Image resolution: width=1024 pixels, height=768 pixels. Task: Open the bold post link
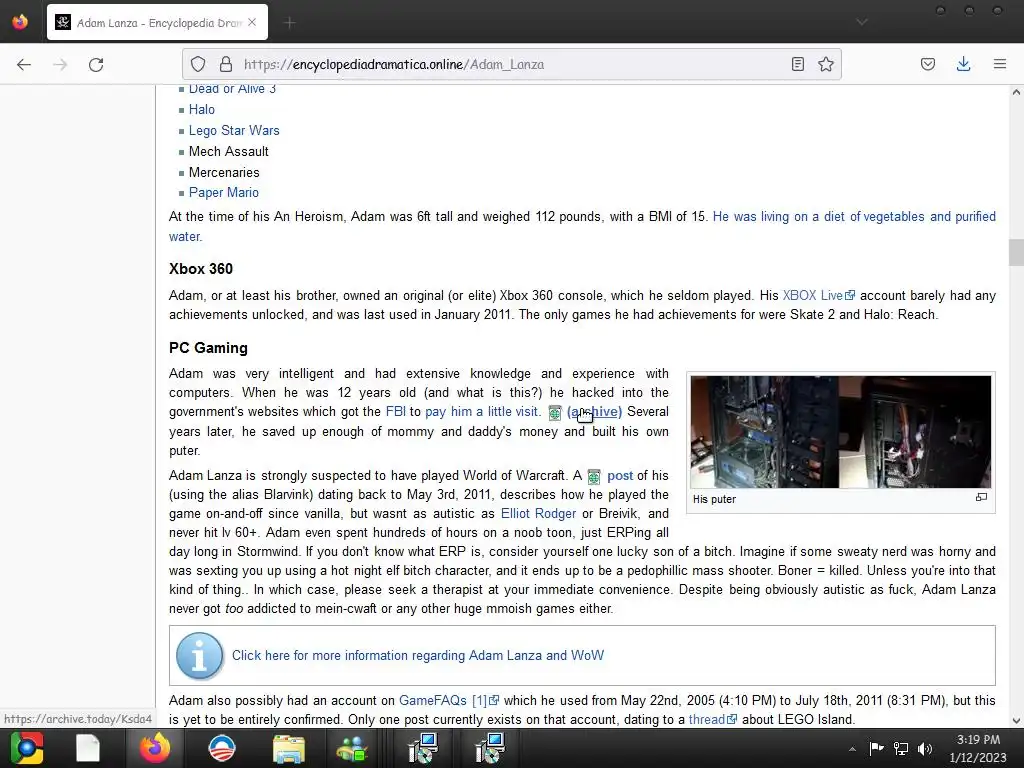[x=620, y=476]
